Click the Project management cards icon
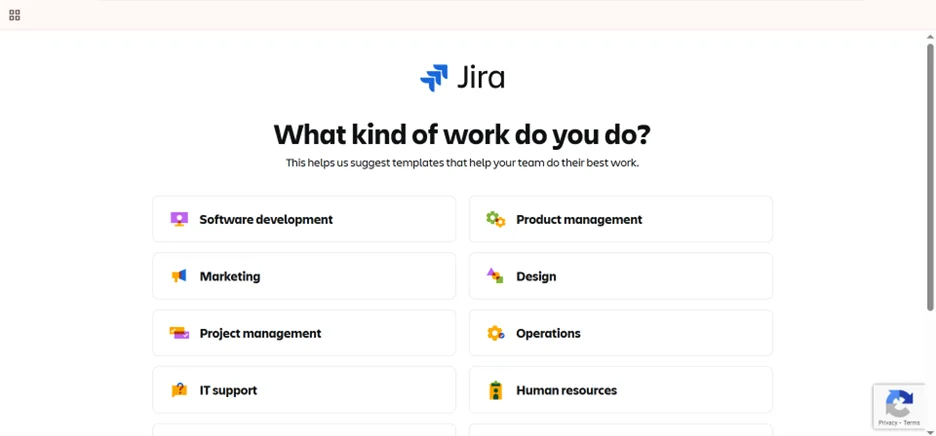This screenshot has height=436, width=936. [179, 333]
